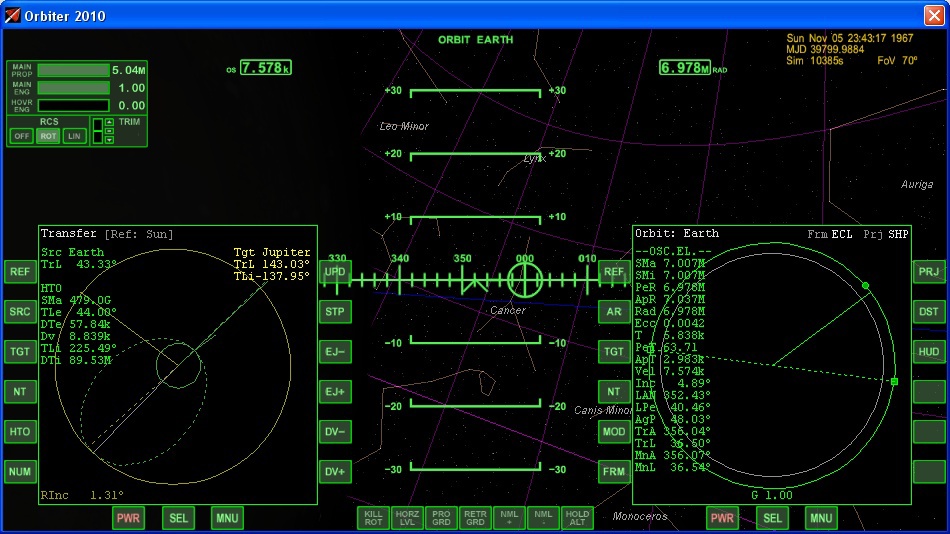Click AR auto-reference on Orbit MFD
This screenshot has width=950, height=534.
point(614,312)
